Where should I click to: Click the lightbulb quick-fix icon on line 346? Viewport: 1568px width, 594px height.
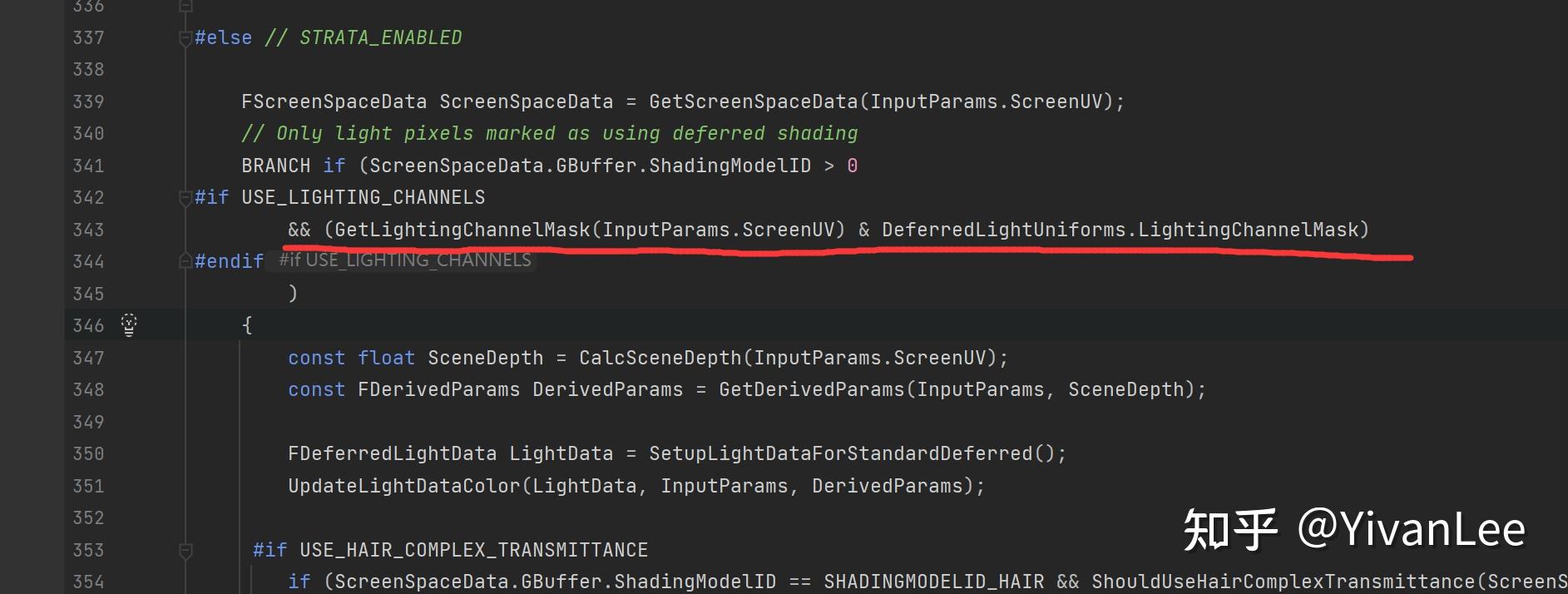pos(129,324)
